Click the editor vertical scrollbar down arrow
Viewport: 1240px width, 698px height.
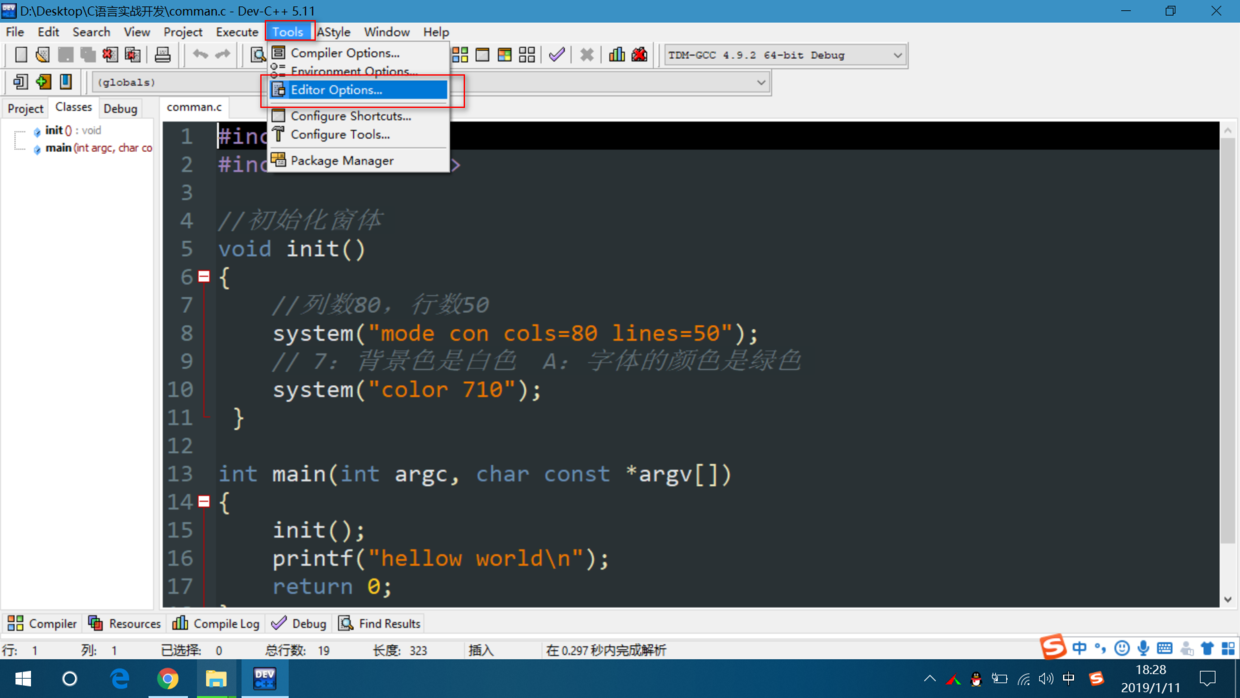(x=1228, y=599)
